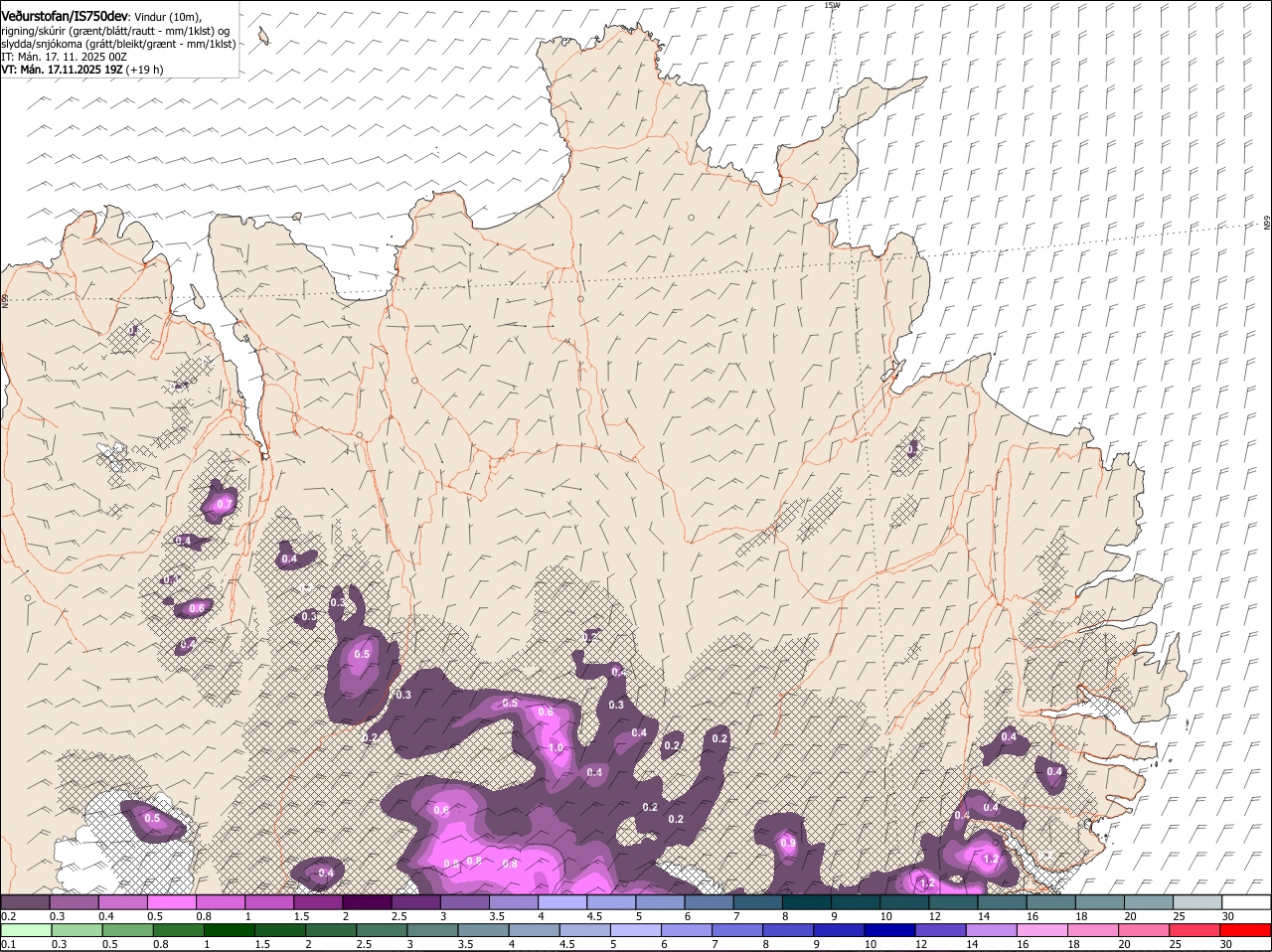
Task: Click upper-scale swatch between 1.5 and 2
Action: 318,901
